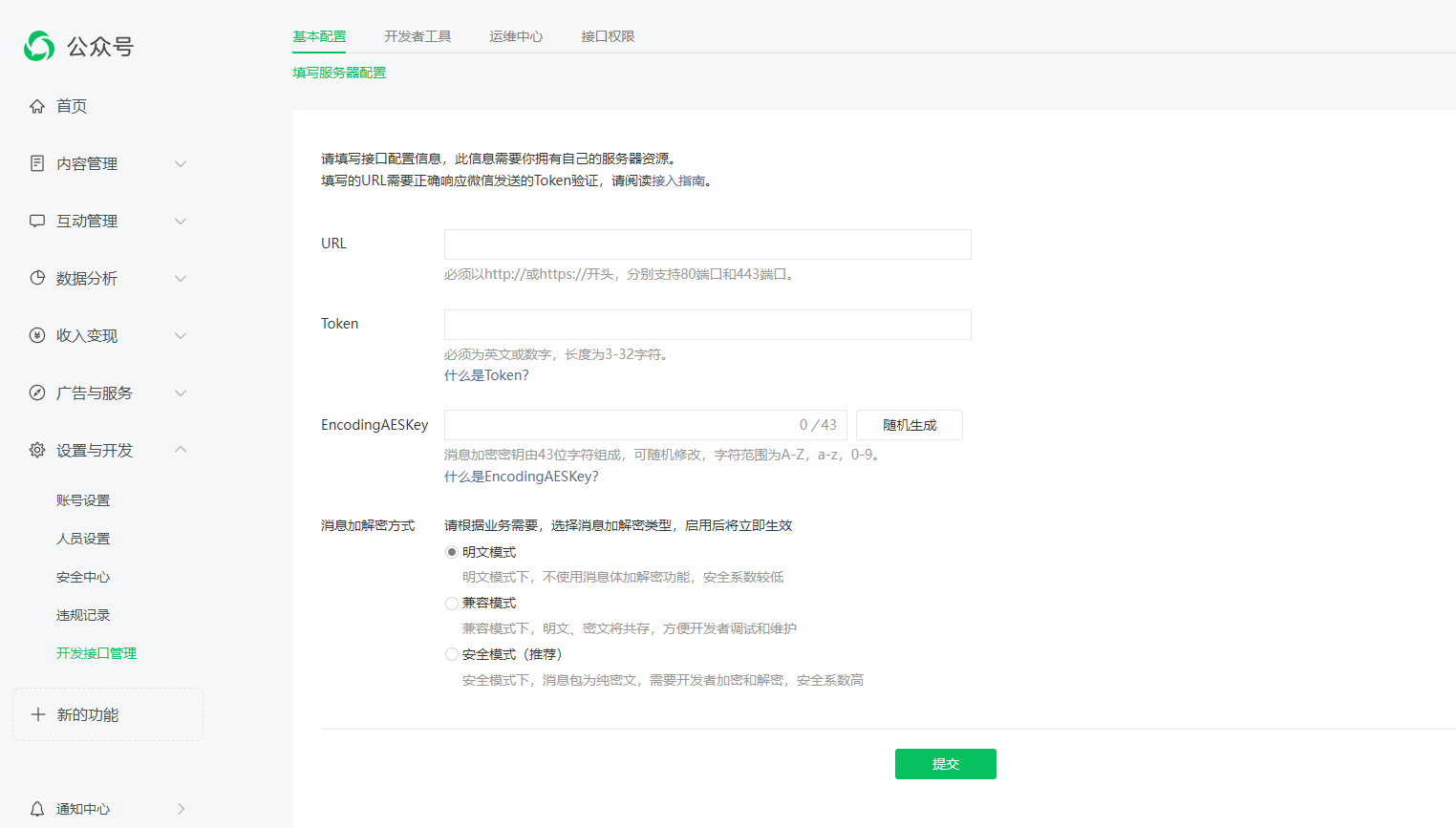Click the home icon beside 首页
The height and width of the screenshot is (828, 1456).
coord(37,106)
